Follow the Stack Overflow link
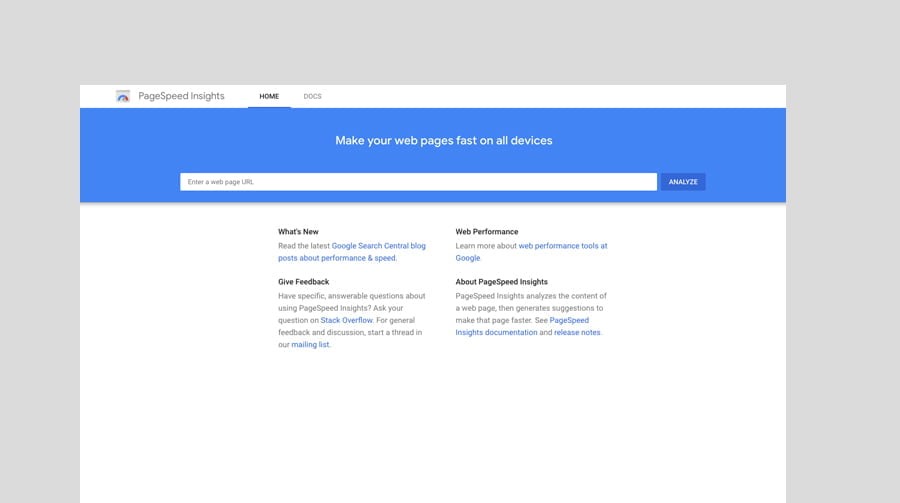Screen dimensions: 900x503 347,320
